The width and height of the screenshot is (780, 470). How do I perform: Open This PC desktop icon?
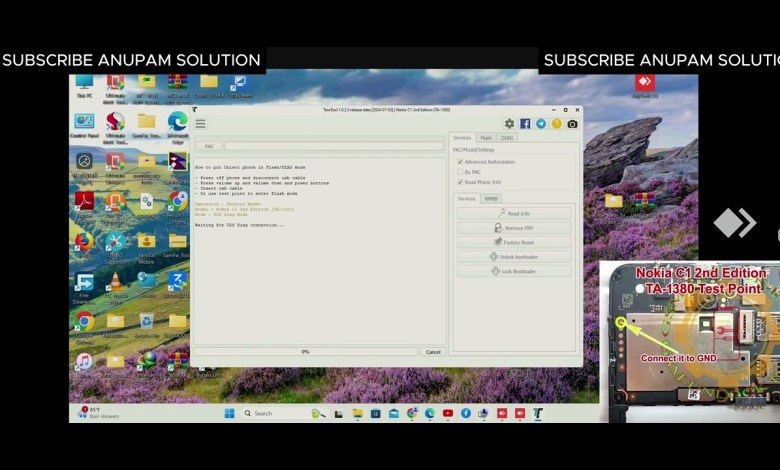pos(84,86)
